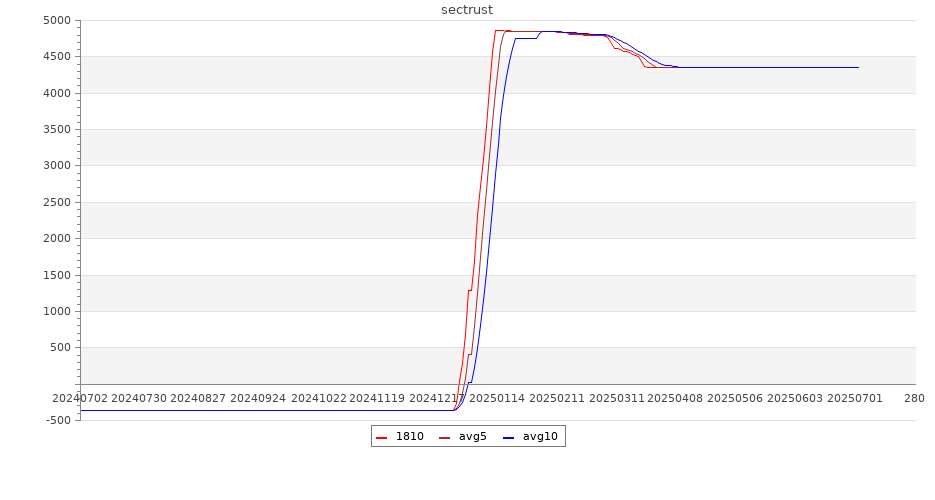Click the blue avg10 legend marker
The height and width of the screenshot is (500, 935).
(x=508, y=437)
